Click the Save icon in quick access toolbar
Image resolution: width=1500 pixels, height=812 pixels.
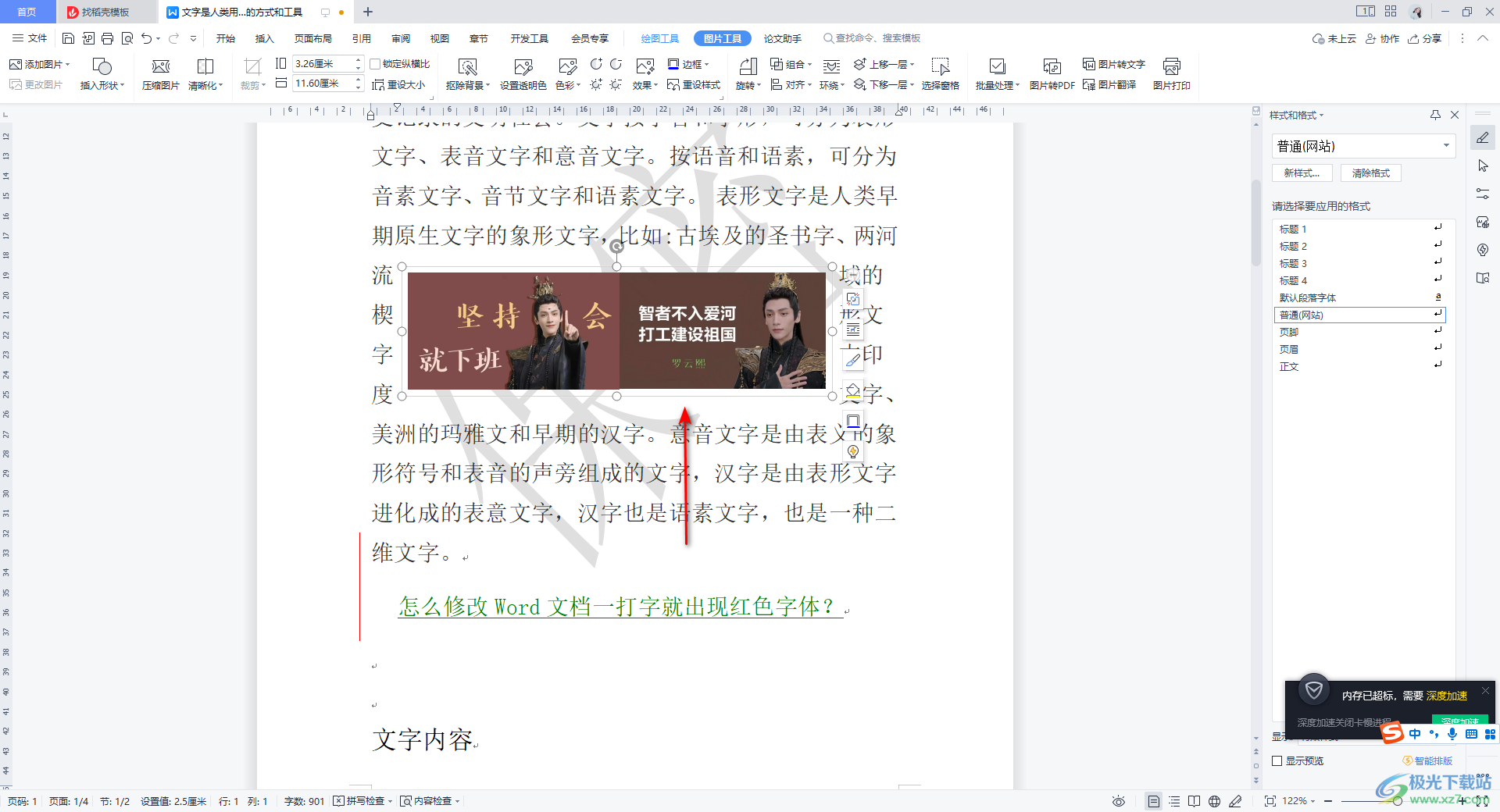pyautogui.click(x=68, y=38)
